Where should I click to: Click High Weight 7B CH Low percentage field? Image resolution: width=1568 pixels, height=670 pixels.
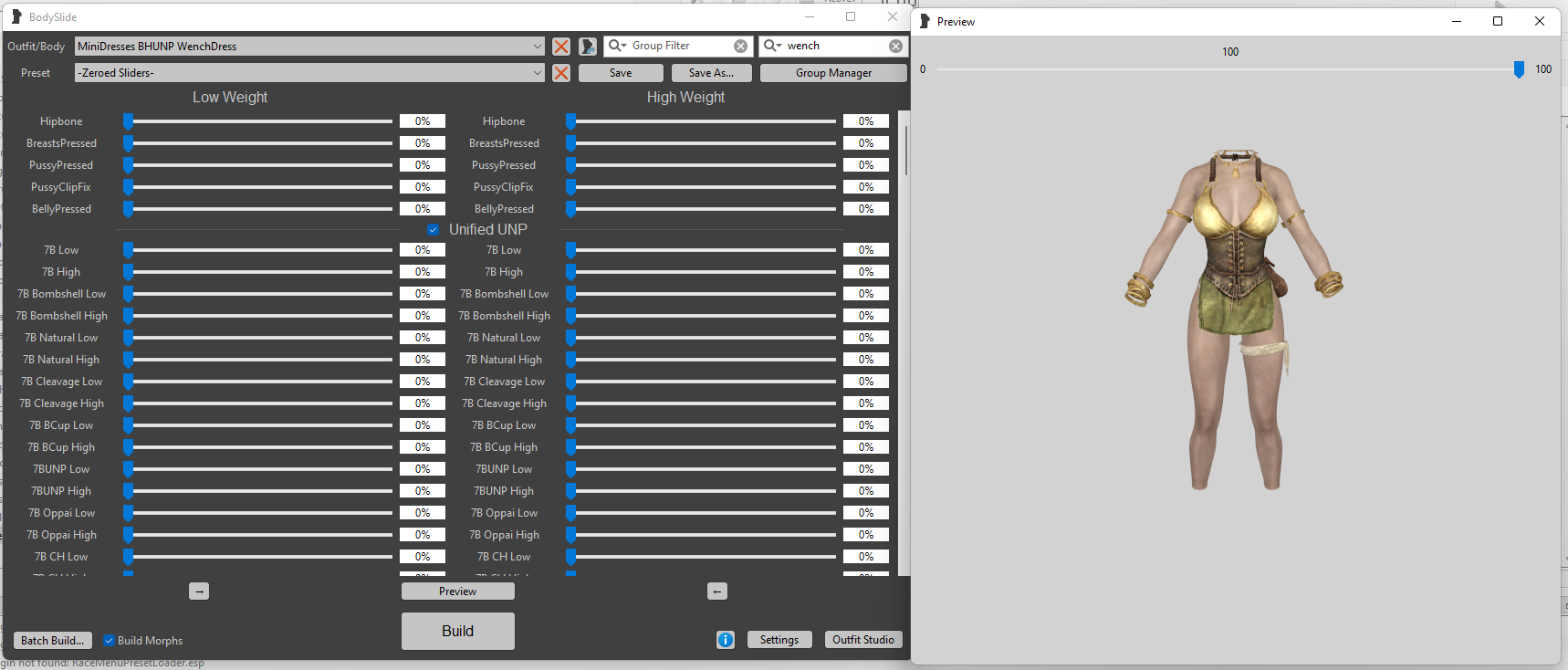tap(866, 557)
